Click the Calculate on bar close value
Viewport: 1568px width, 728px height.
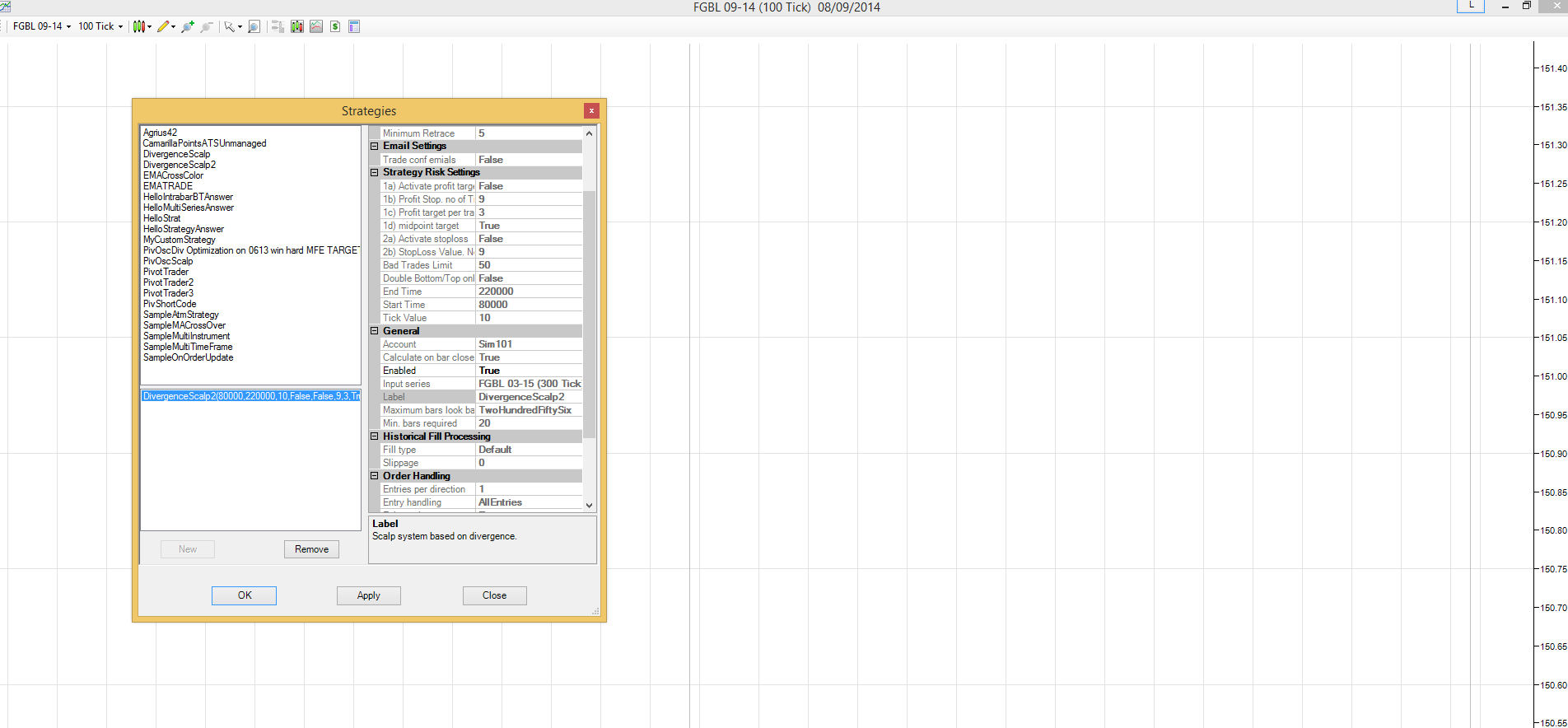point(529,357)
